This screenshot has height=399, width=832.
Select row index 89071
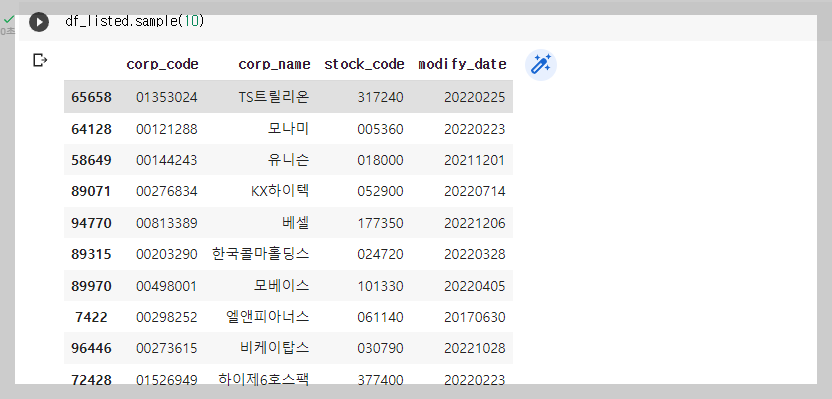pyautogui.click(x=91, y=191)
